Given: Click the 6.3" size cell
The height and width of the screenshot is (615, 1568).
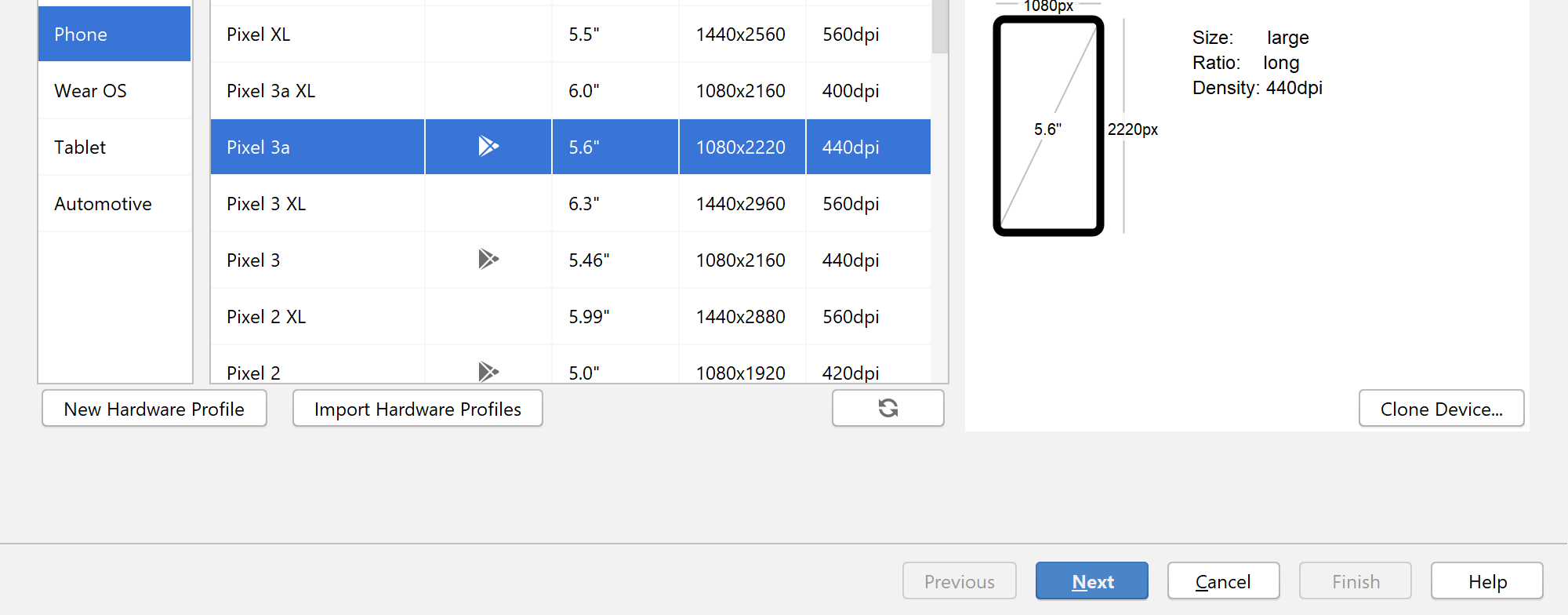Looking at the screenshot, I should (615, 203).
